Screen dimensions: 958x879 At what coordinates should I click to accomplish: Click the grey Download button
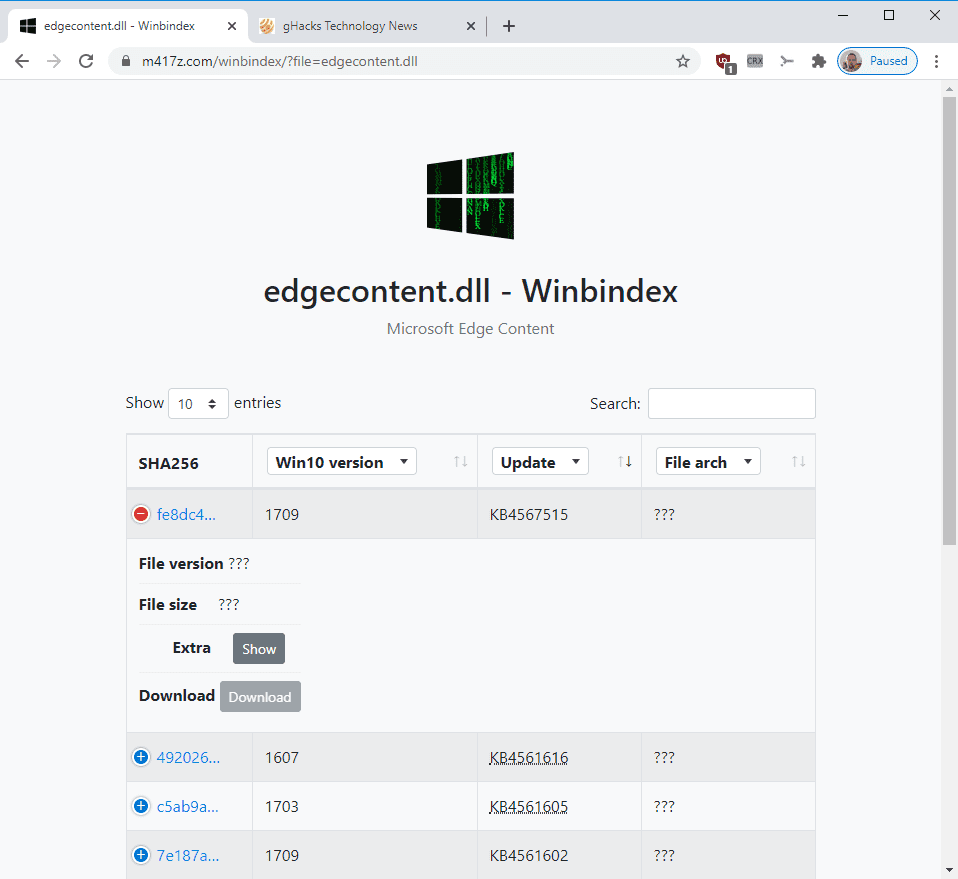point(260,697)
